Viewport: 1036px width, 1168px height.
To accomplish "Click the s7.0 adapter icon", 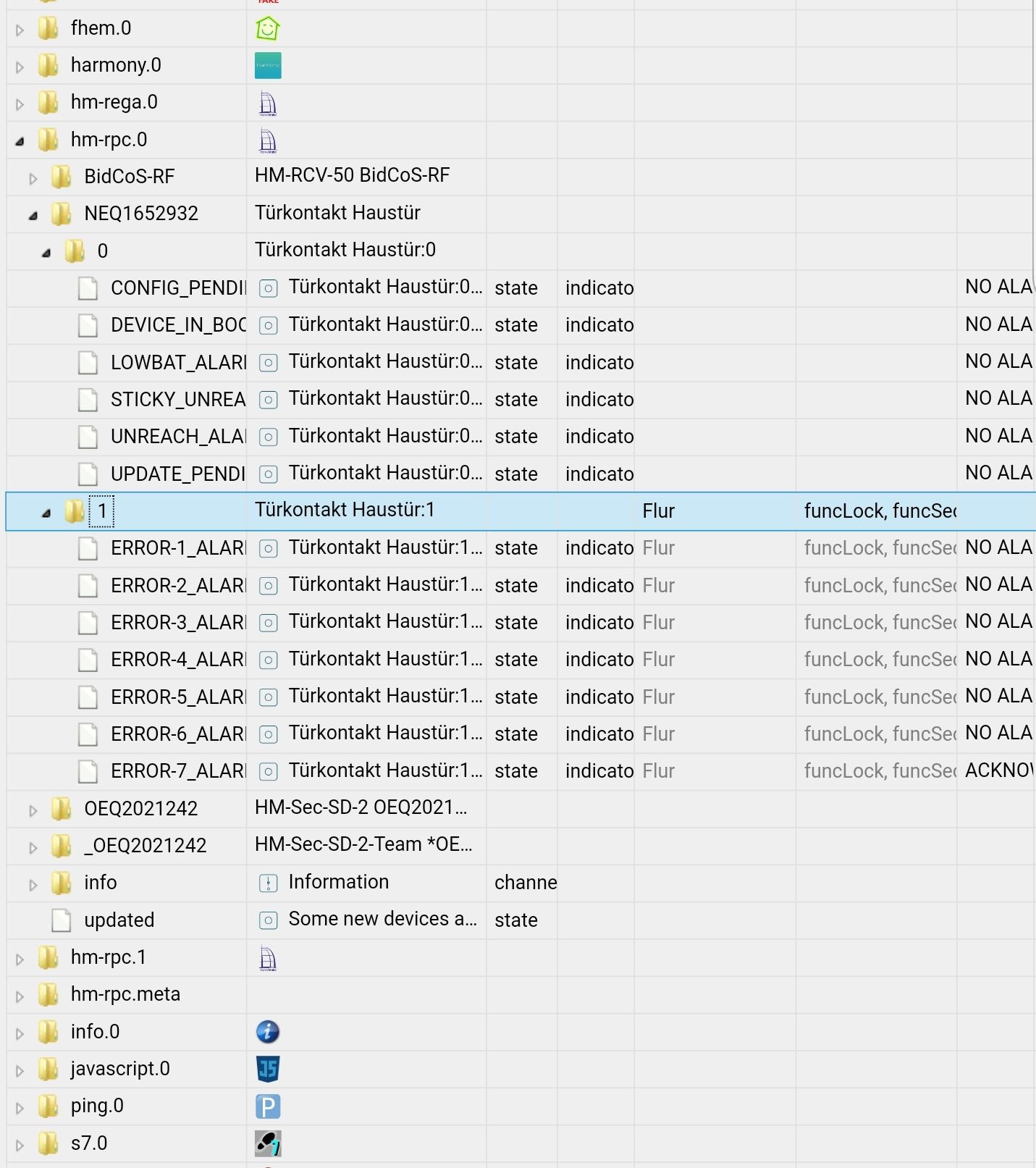I will click(268, 1143).
